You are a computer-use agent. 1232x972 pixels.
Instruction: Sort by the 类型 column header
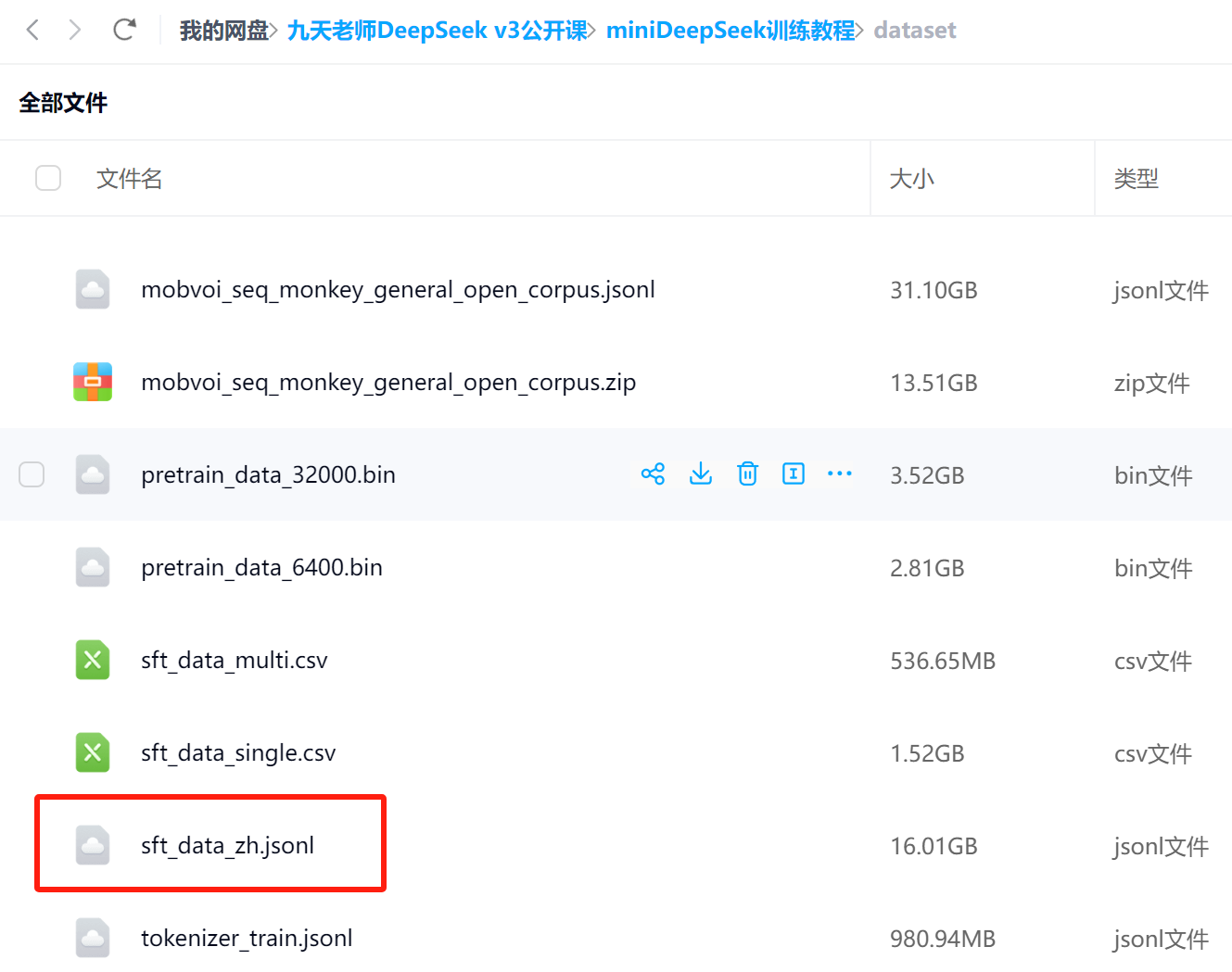coord(1137,179)
